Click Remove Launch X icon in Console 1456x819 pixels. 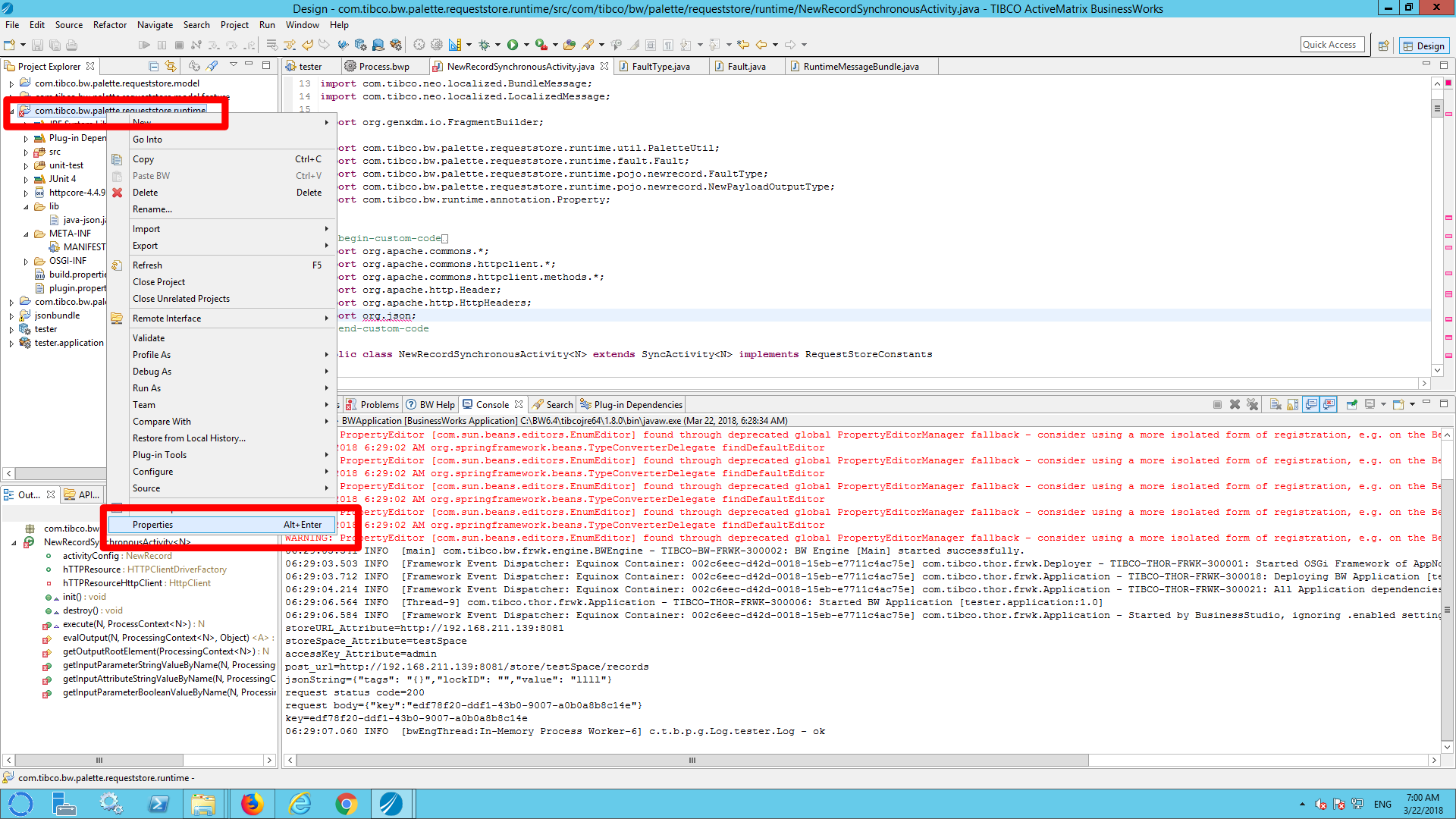(1235, 404)
